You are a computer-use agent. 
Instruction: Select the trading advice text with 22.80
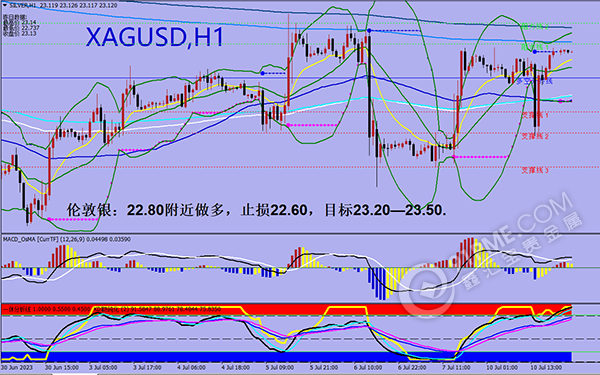click(256, 210)
